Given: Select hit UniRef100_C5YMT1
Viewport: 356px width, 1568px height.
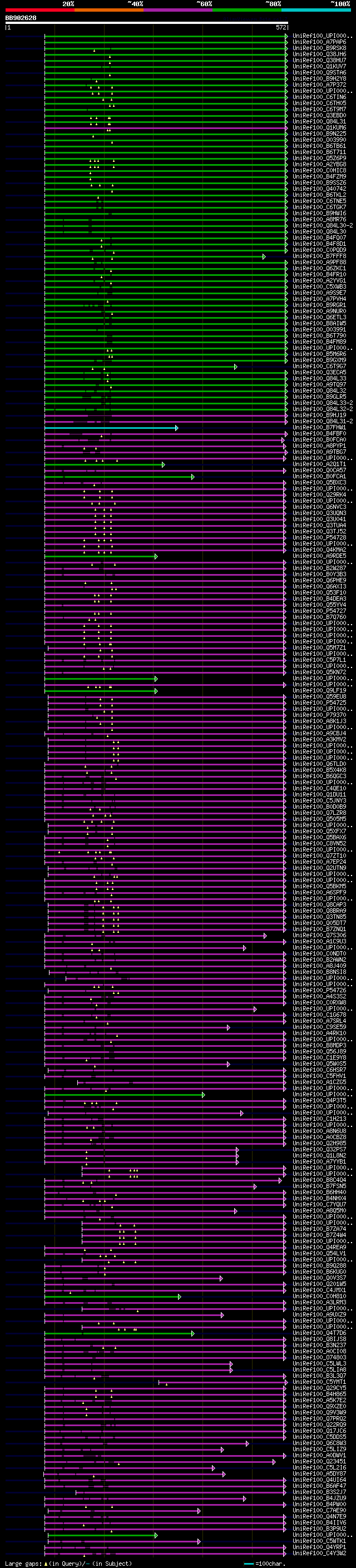Looking at the screenshot, I should point(319,1382).
